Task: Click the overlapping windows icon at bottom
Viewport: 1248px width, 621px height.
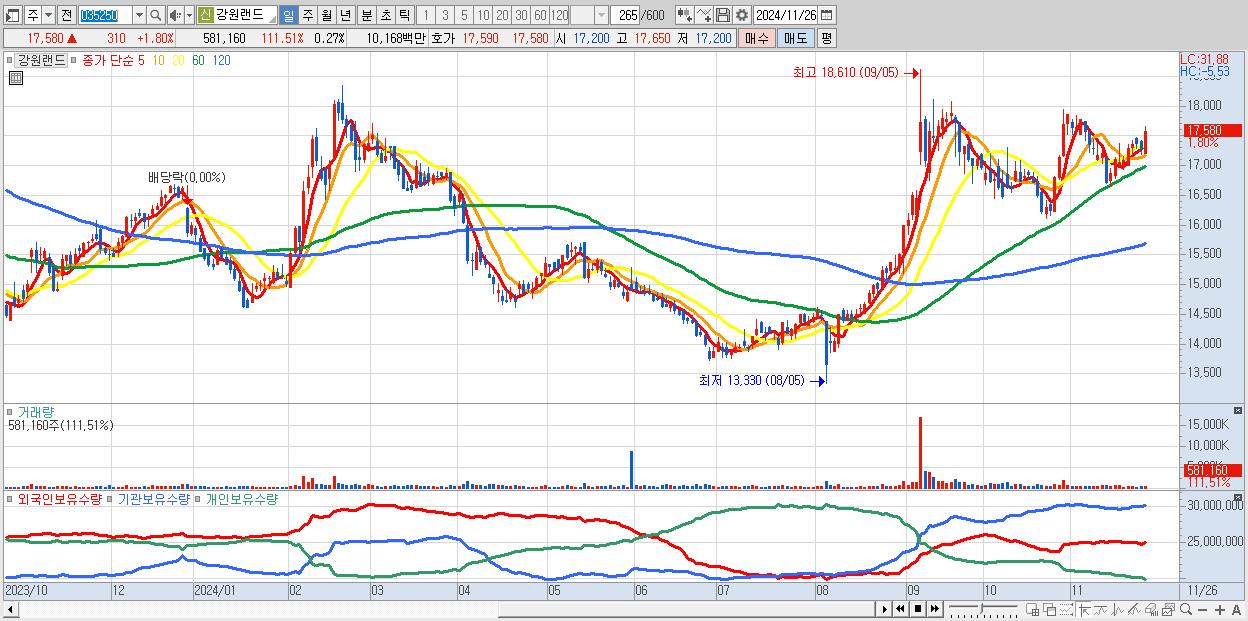Action: coord(1050,609)
